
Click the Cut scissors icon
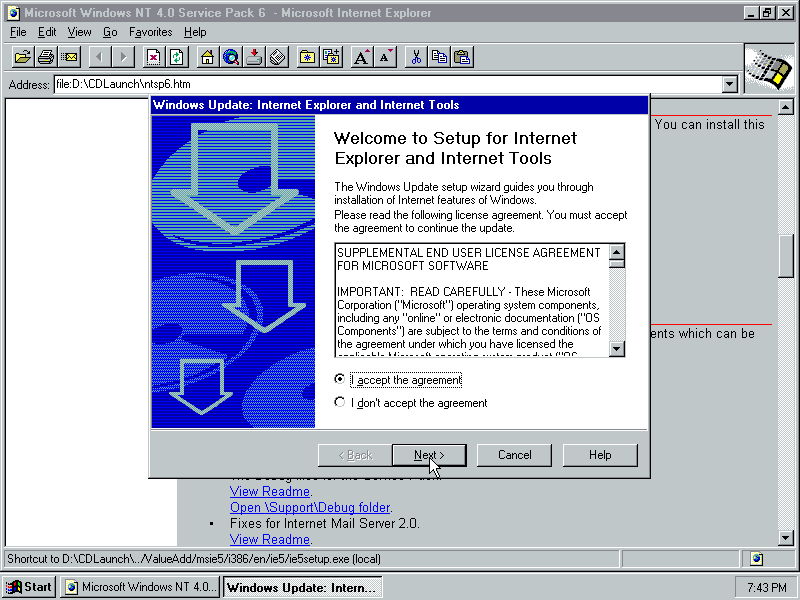click(415, 57)
